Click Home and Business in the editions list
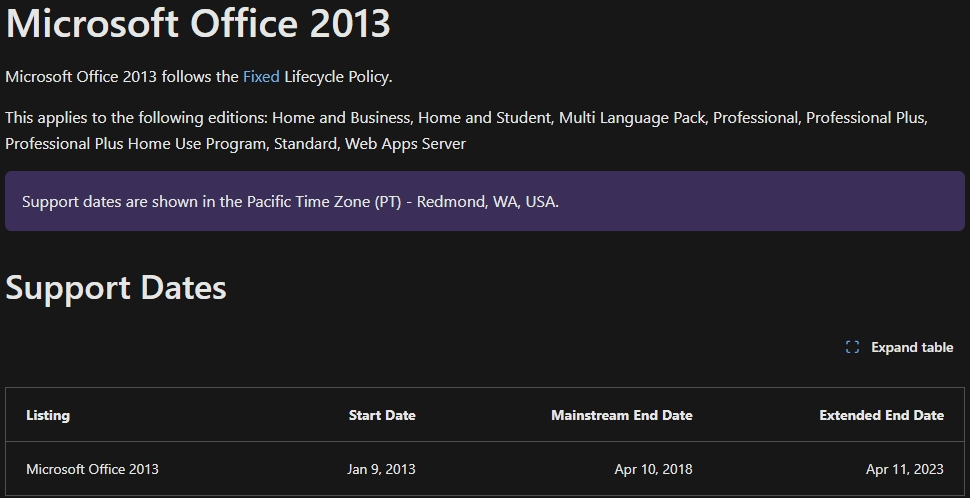This screenshot has height=498, width=970. tap(339, 118)
